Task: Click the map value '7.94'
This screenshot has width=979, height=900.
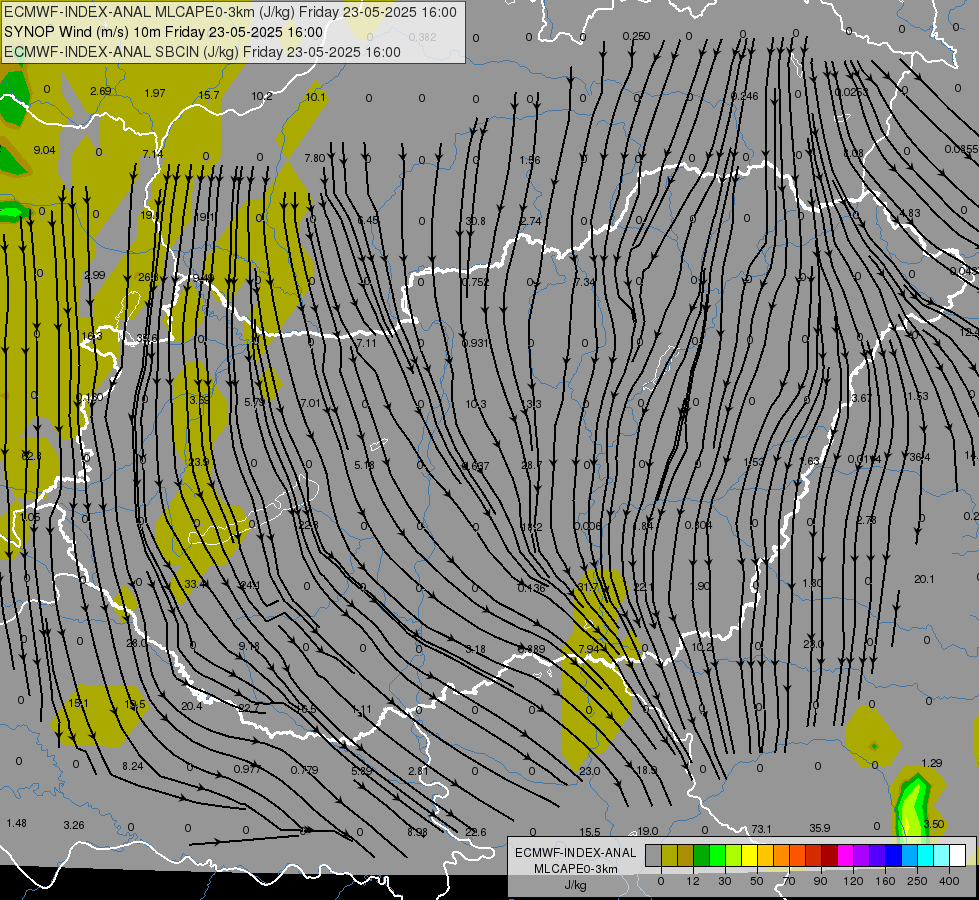Action: [589, 649]
